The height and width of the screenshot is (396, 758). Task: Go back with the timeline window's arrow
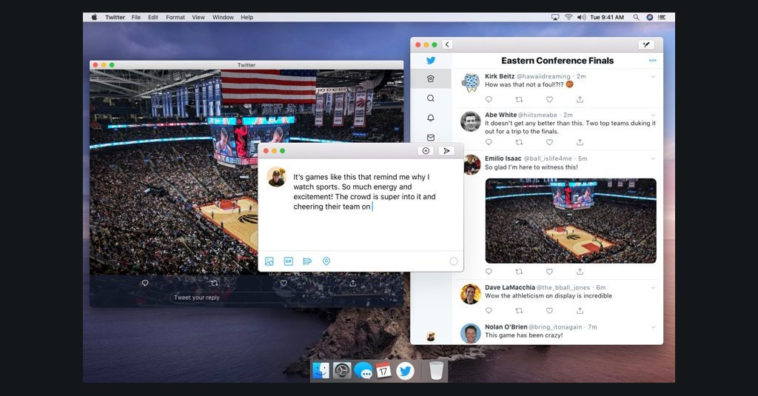(447, 44)
